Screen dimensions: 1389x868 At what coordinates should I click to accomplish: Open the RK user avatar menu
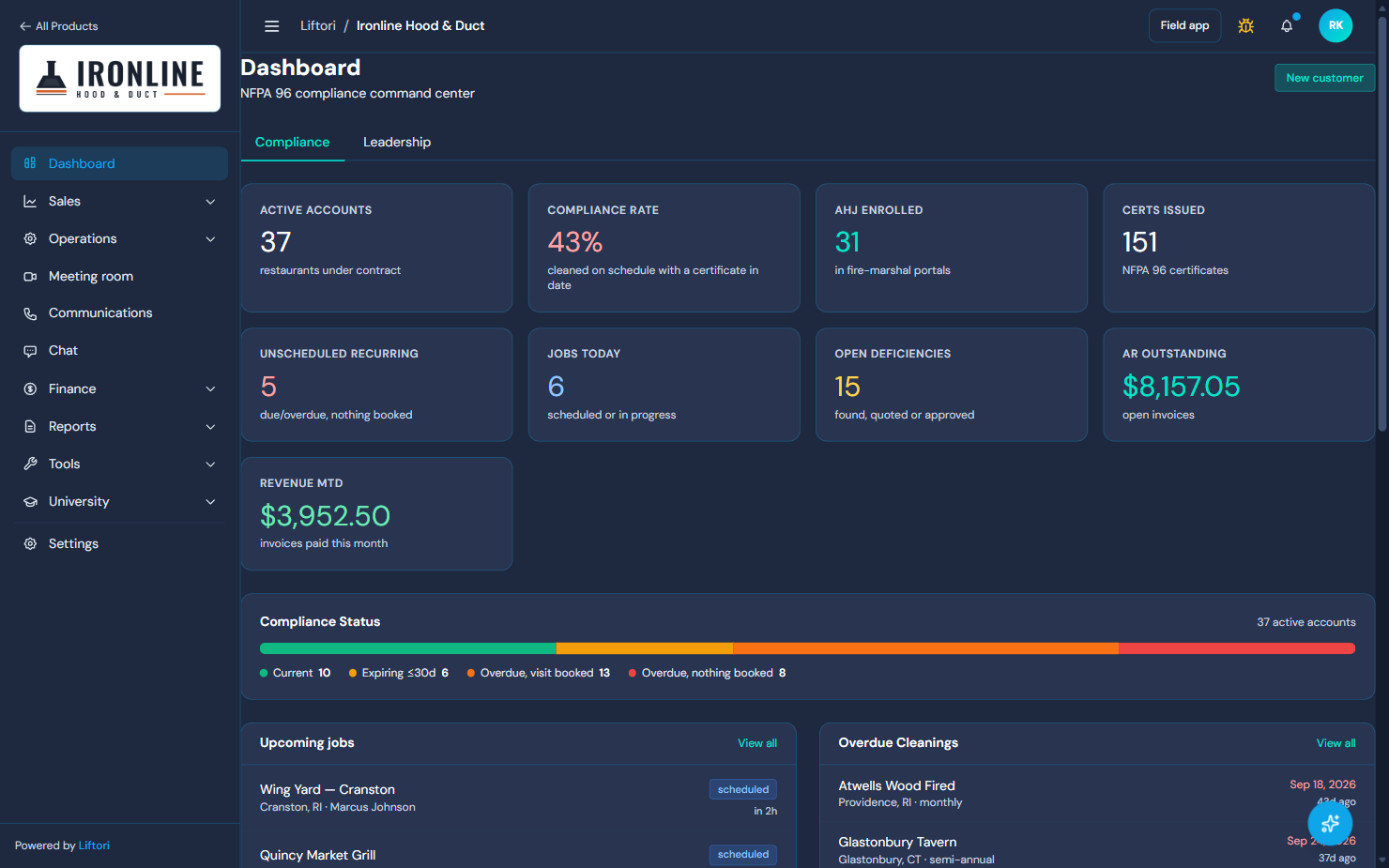coord(1336,26)
